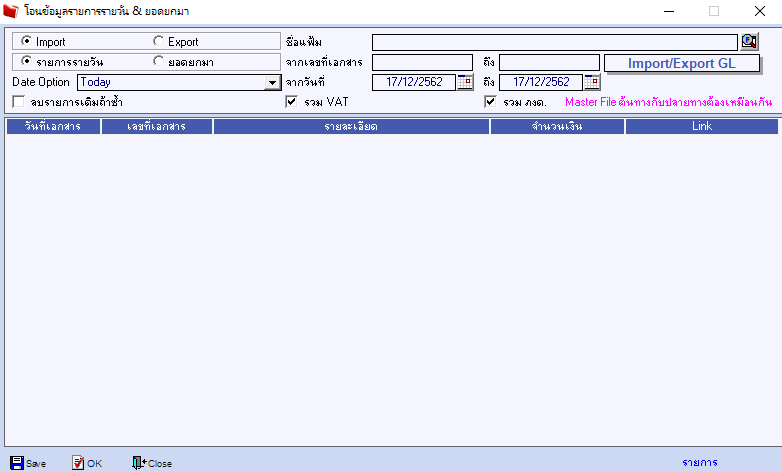The image size is (782, 472).
Task: Toggle the รวม ภงด. checkbox
Action: [490, 102]
